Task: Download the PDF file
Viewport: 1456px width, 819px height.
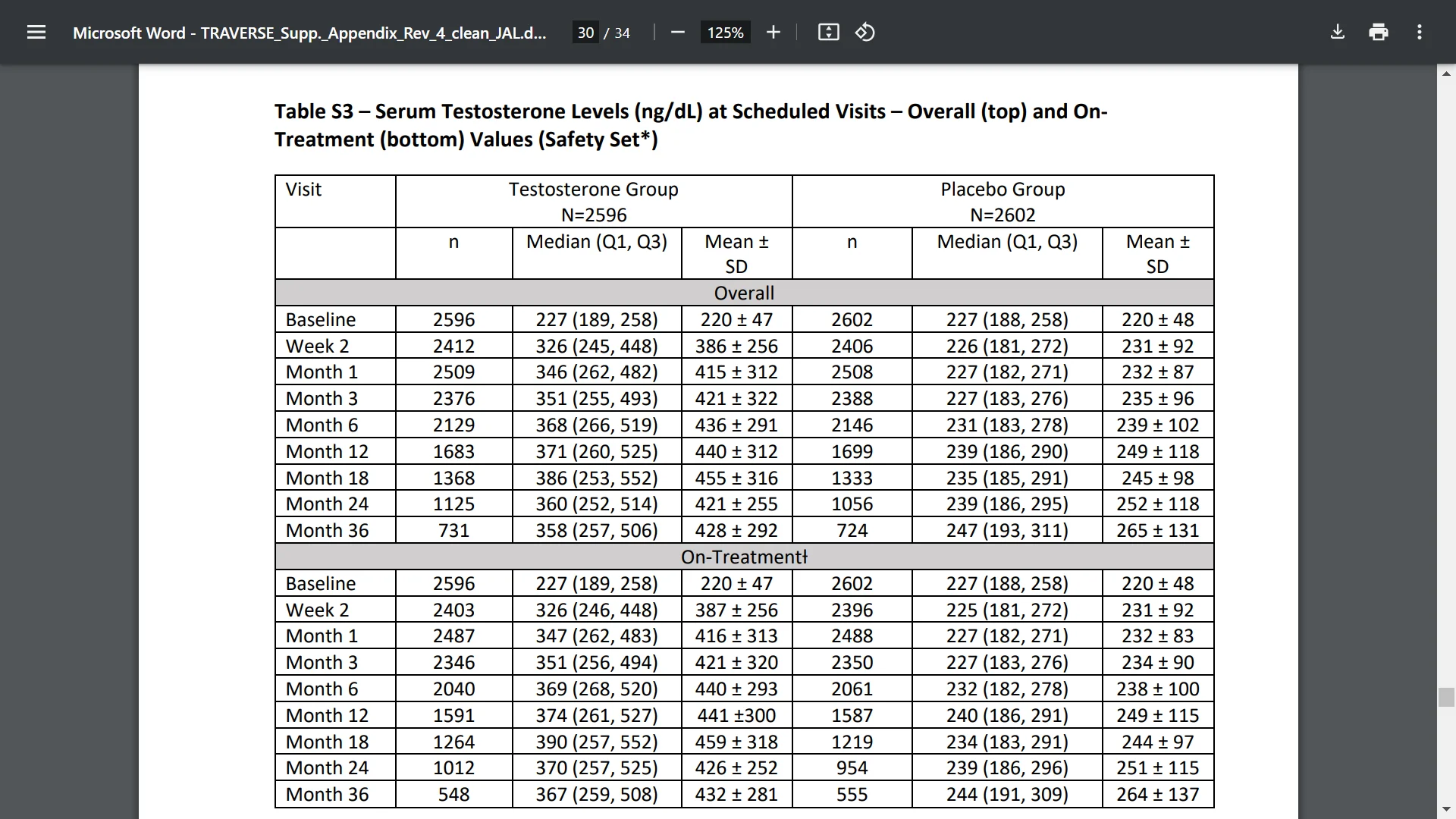Action: point(1338,33)
